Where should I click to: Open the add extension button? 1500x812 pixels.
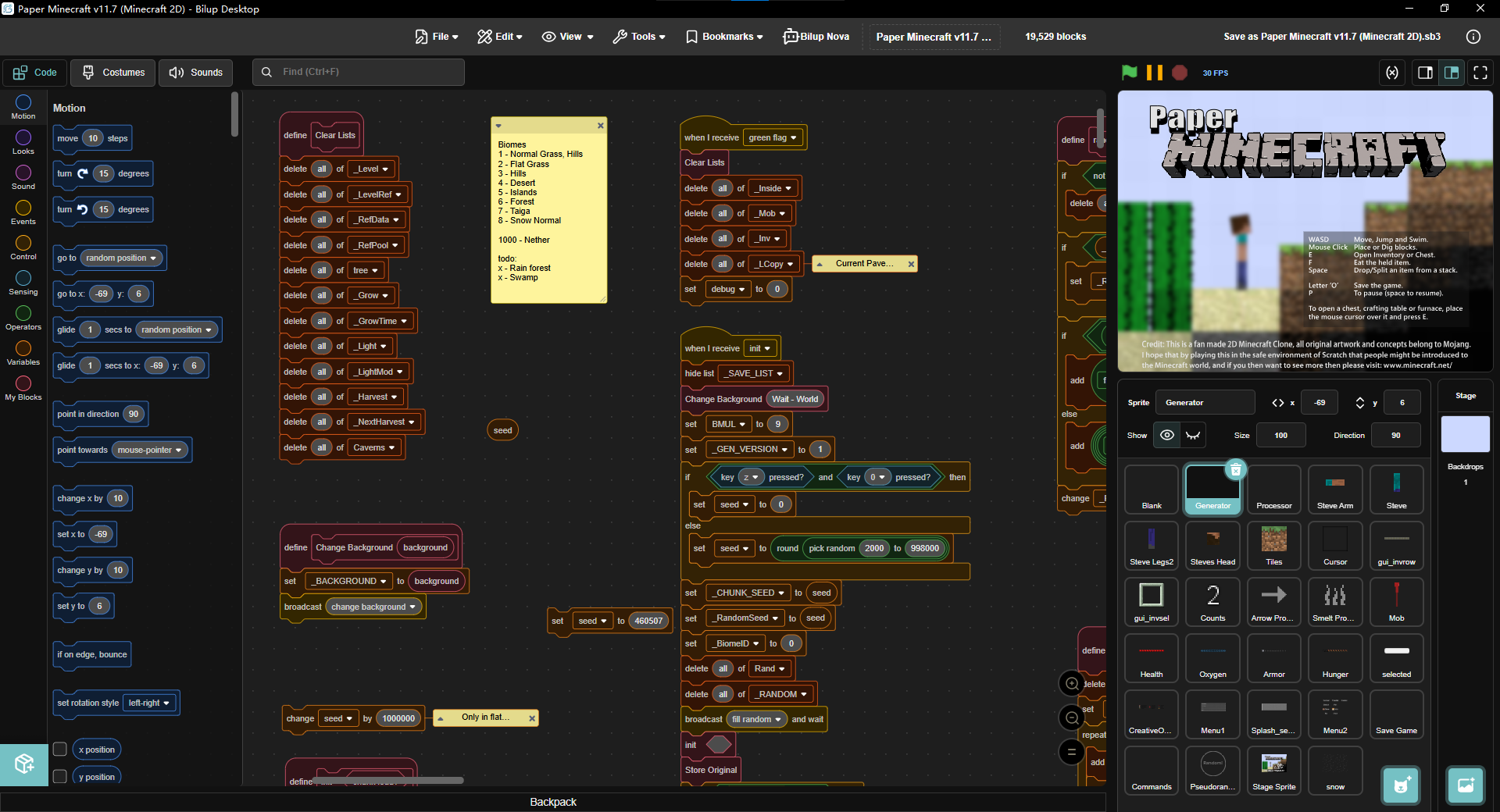[x=24, y=764]
